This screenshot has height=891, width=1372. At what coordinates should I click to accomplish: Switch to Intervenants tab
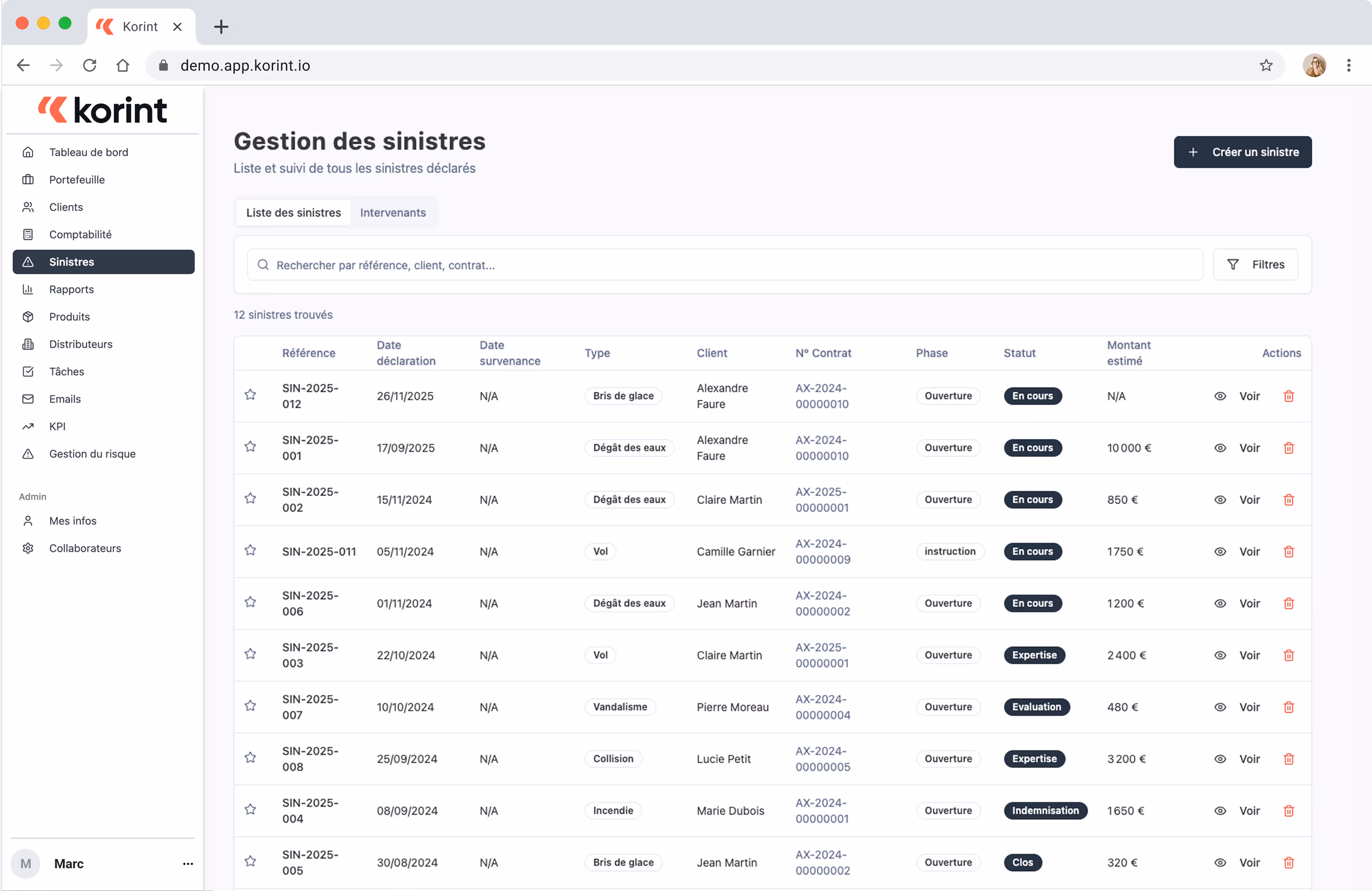pyautogui.click(x=393, y=213)
